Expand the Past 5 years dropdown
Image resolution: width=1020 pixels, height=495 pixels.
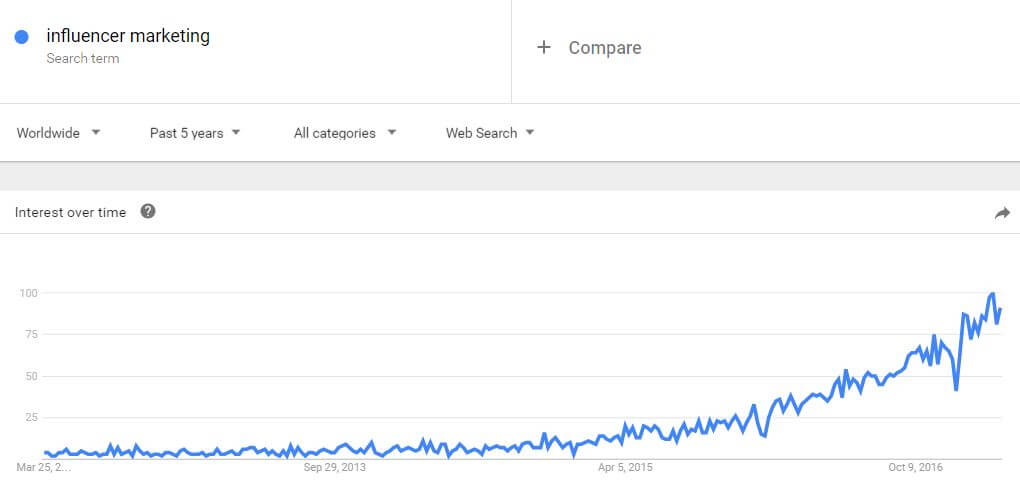[195, 133]
